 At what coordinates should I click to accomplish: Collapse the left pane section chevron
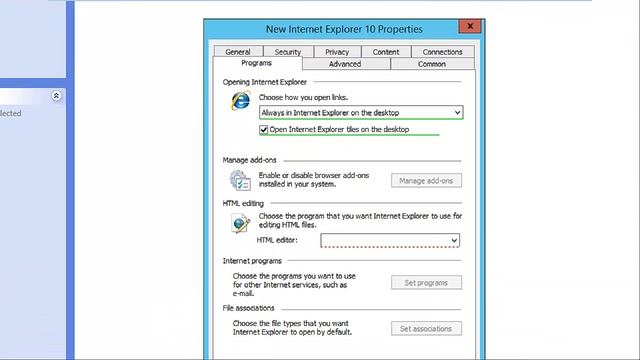click(x=56, y=96)
